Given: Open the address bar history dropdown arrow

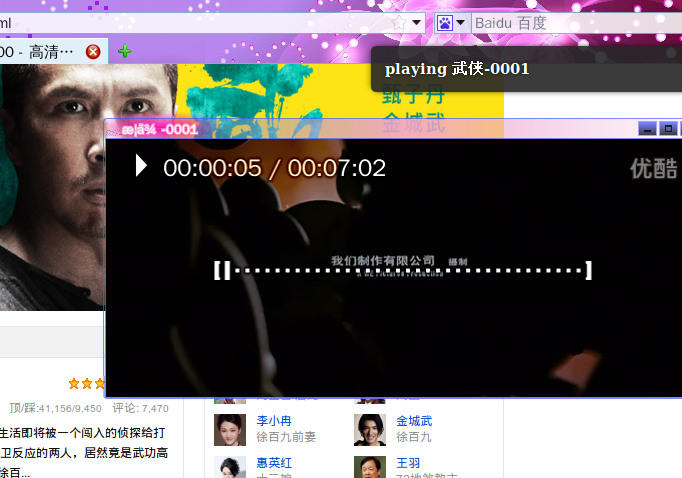Looking at the screenshot, I should [417, 22].
